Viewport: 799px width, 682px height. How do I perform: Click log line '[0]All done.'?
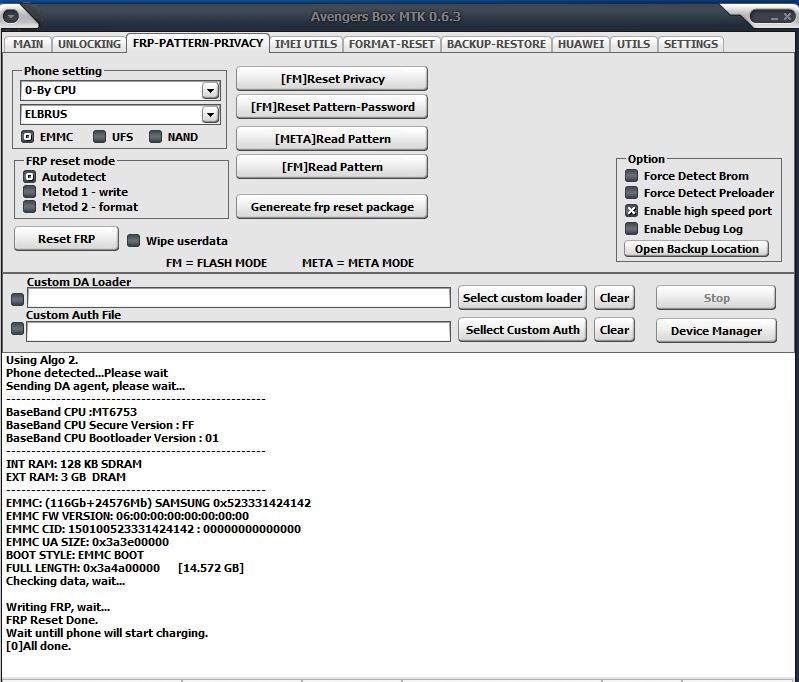tap(38, 646)
